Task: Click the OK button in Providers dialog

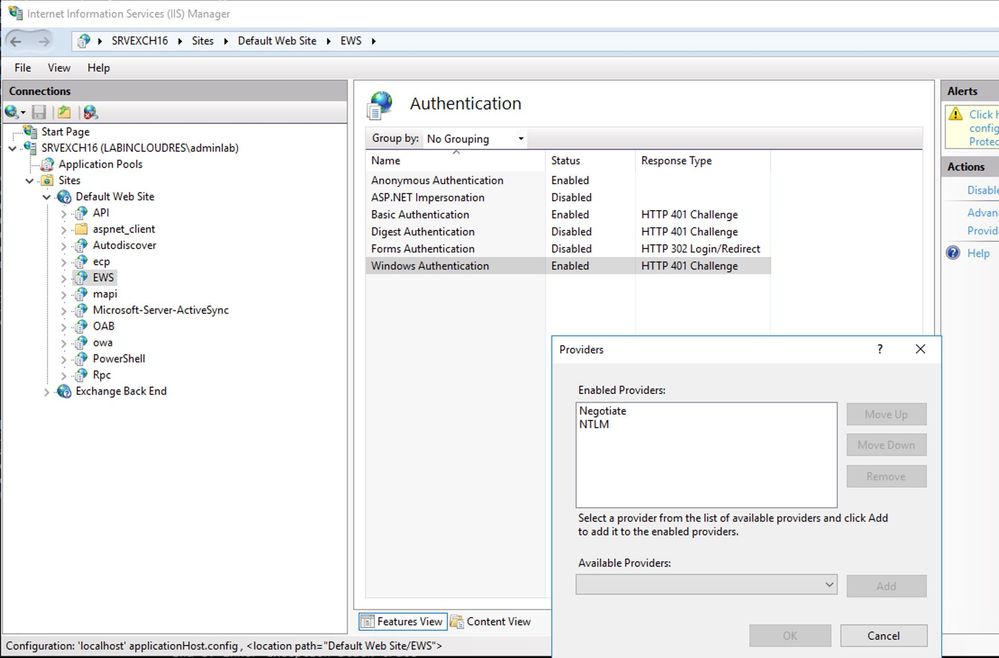Action: (790, 635)
